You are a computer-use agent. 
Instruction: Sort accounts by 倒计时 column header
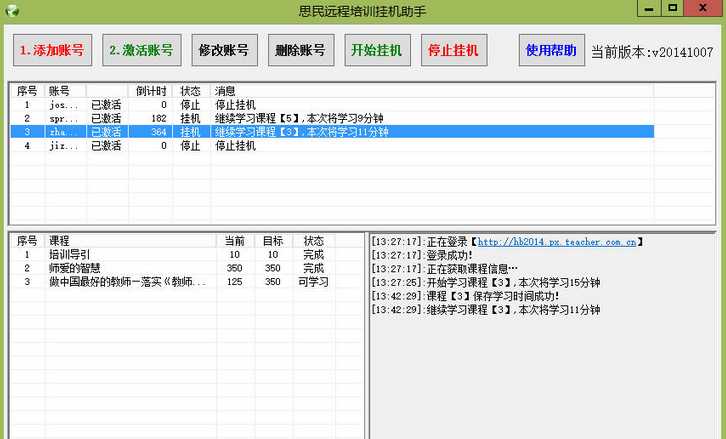tap(151, 90)
